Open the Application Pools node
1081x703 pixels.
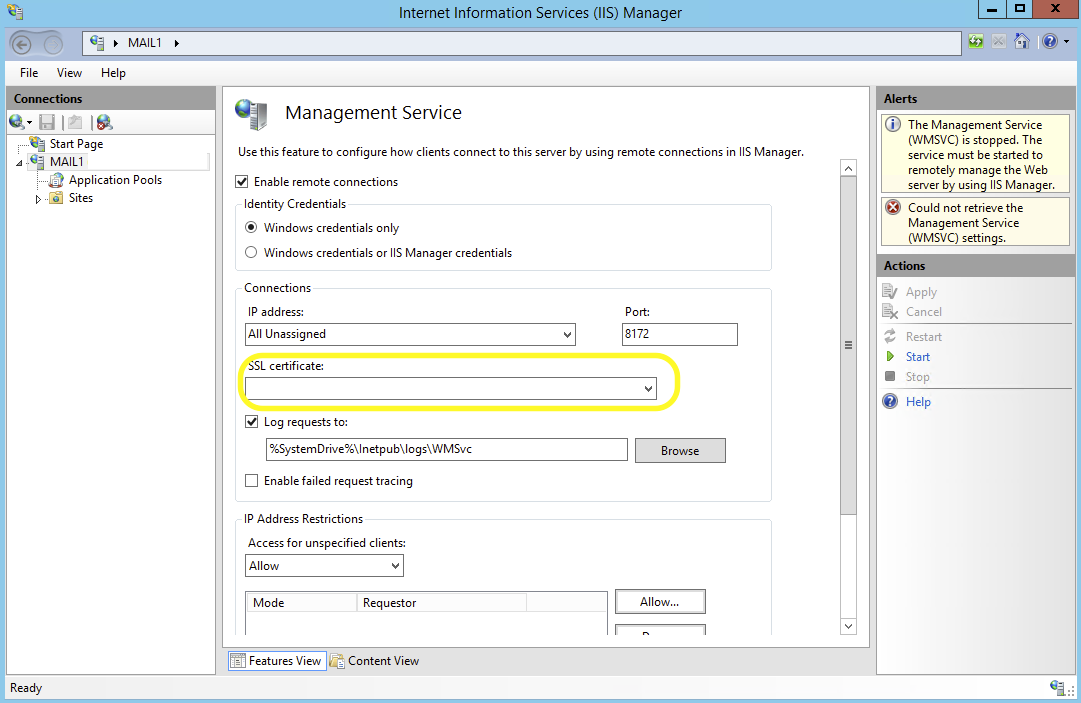tap(115, 180)
